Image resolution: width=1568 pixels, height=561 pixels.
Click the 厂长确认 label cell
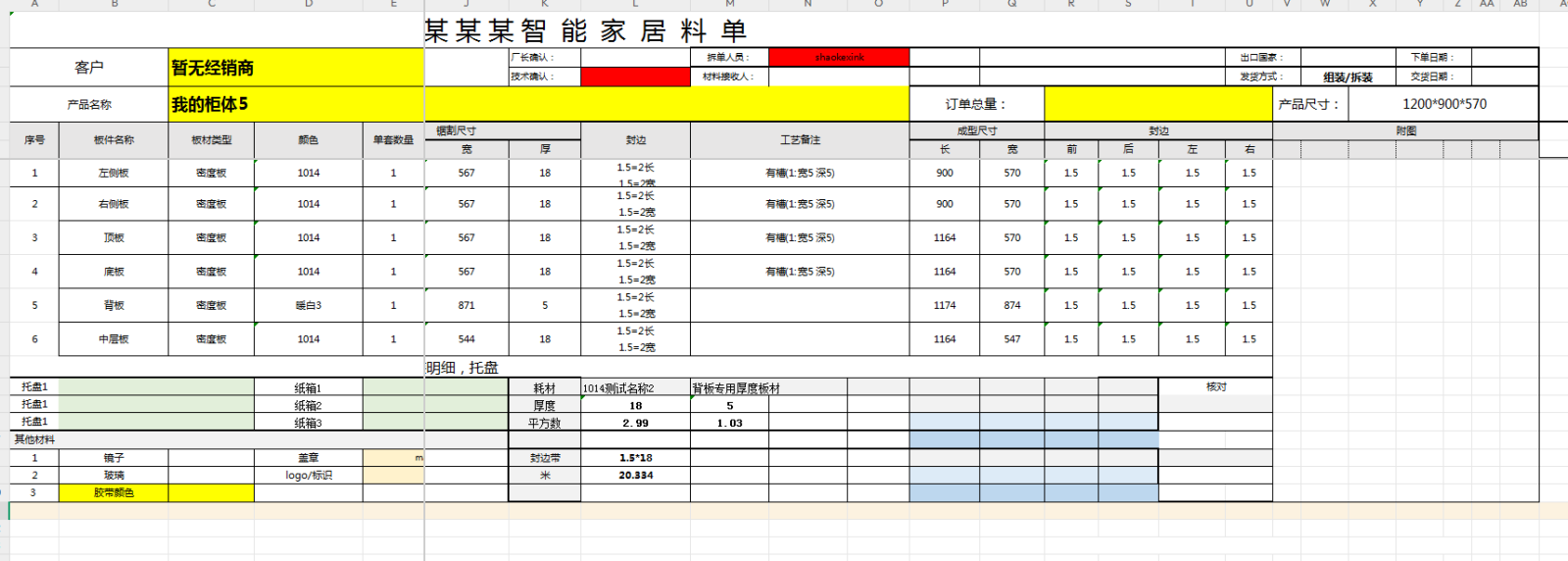(x=545, y=58)
